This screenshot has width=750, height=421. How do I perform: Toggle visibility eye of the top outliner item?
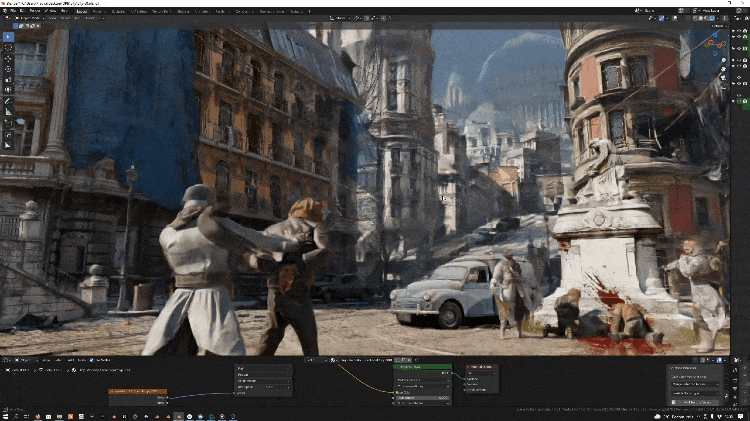click(739, 31)
